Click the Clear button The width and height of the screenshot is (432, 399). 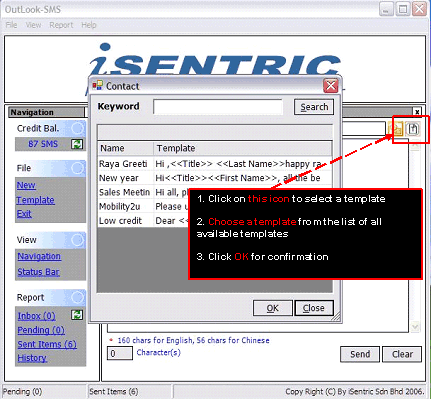pos(402,354)
